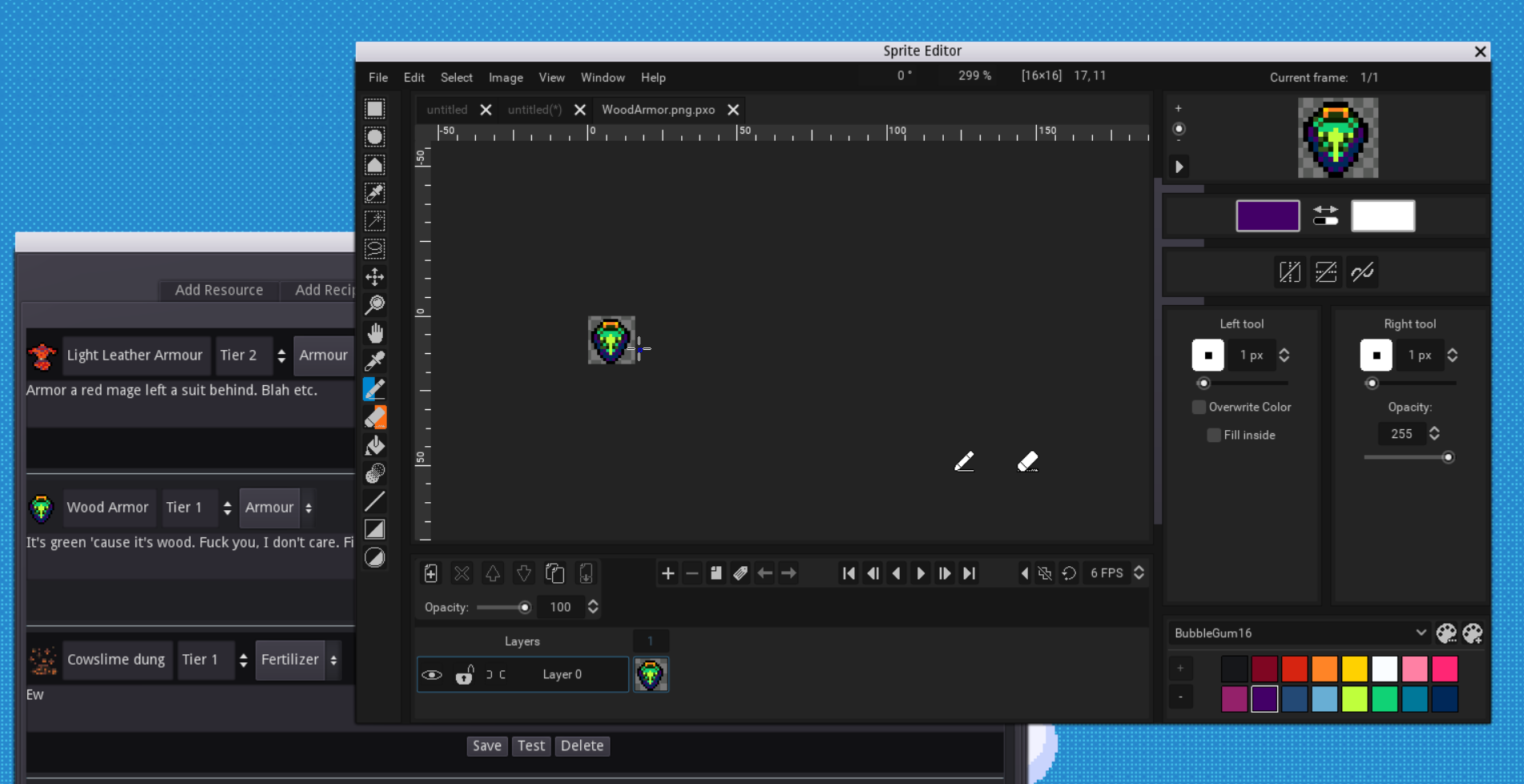The image size is (1524, 784).
Task: Open the Window menu
Action: [603, 78]
